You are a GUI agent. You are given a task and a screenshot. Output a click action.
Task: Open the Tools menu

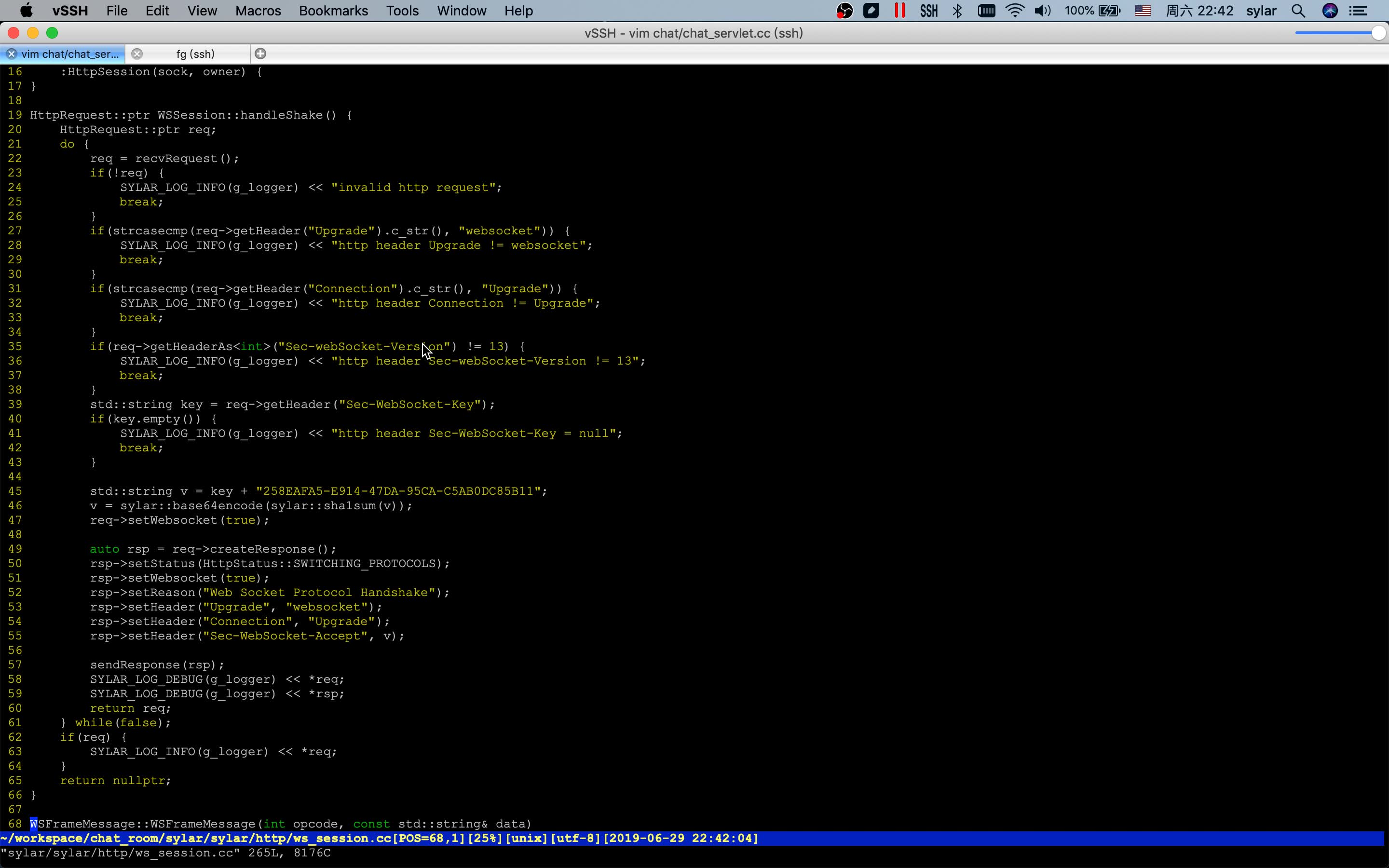click(402, 10)
